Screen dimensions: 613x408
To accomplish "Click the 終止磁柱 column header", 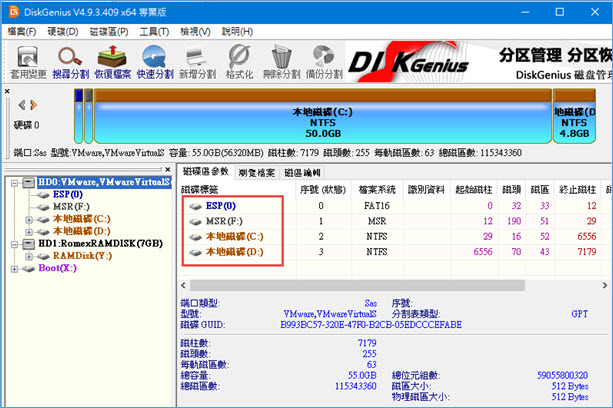I will click(x=578, y=190).
